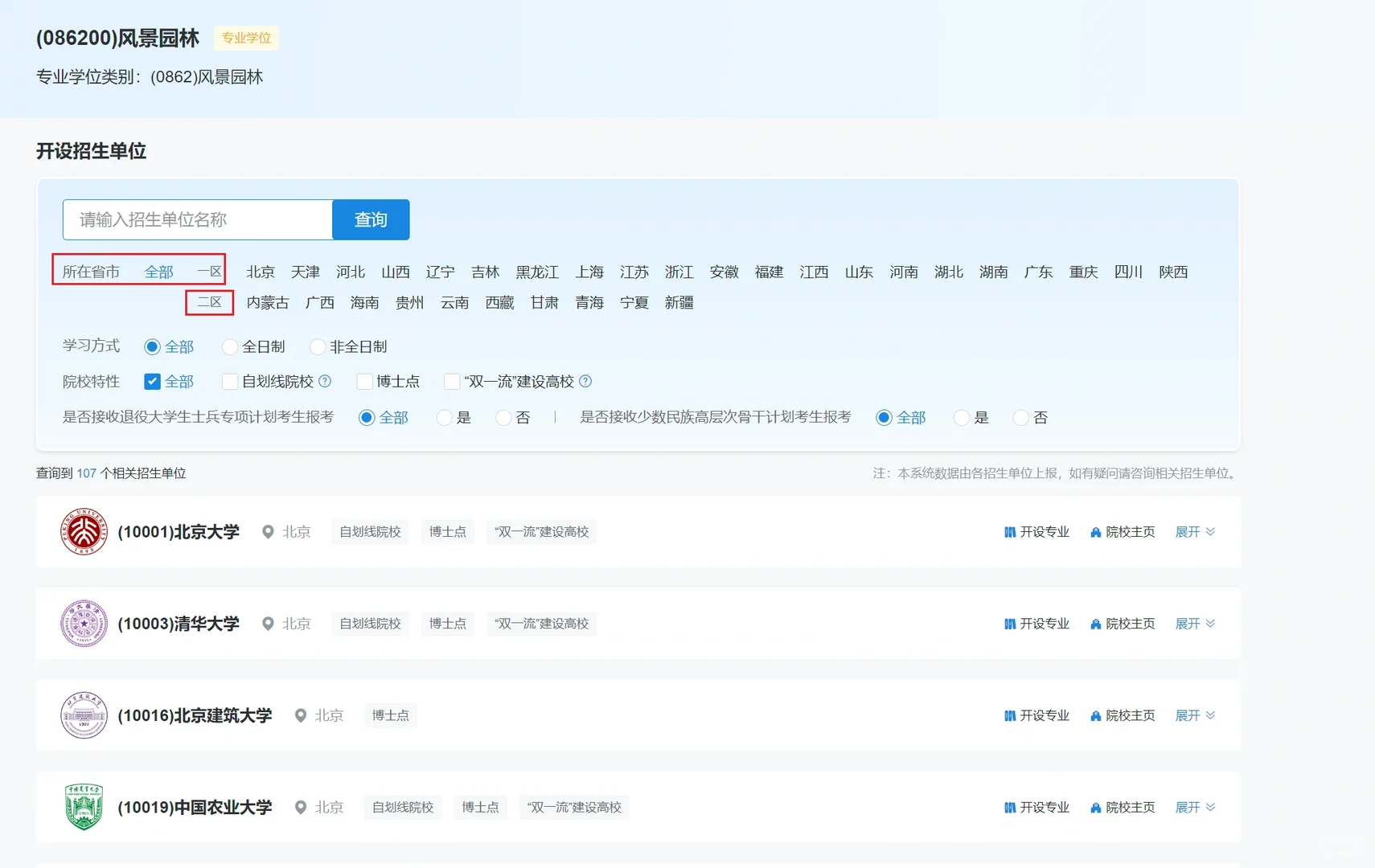This screenshot has height=868, width=1375.
Task: Click the 查询 search button
Action: [371, 219]
